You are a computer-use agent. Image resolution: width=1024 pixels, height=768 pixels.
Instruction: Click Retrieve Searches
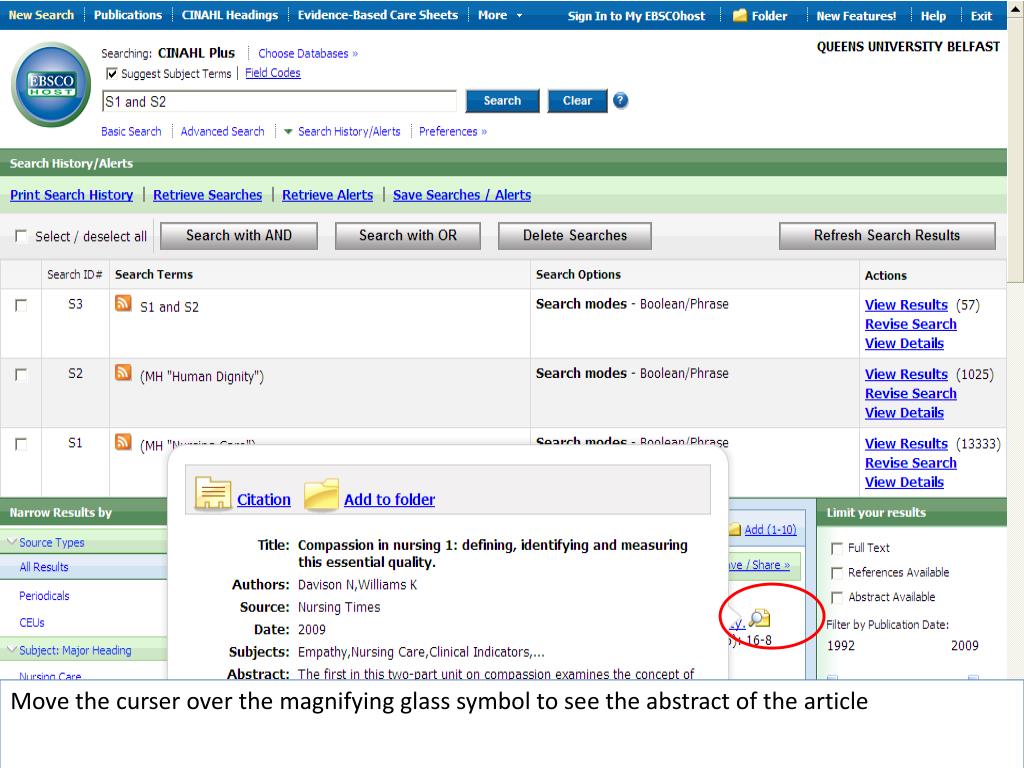(208, 195)
